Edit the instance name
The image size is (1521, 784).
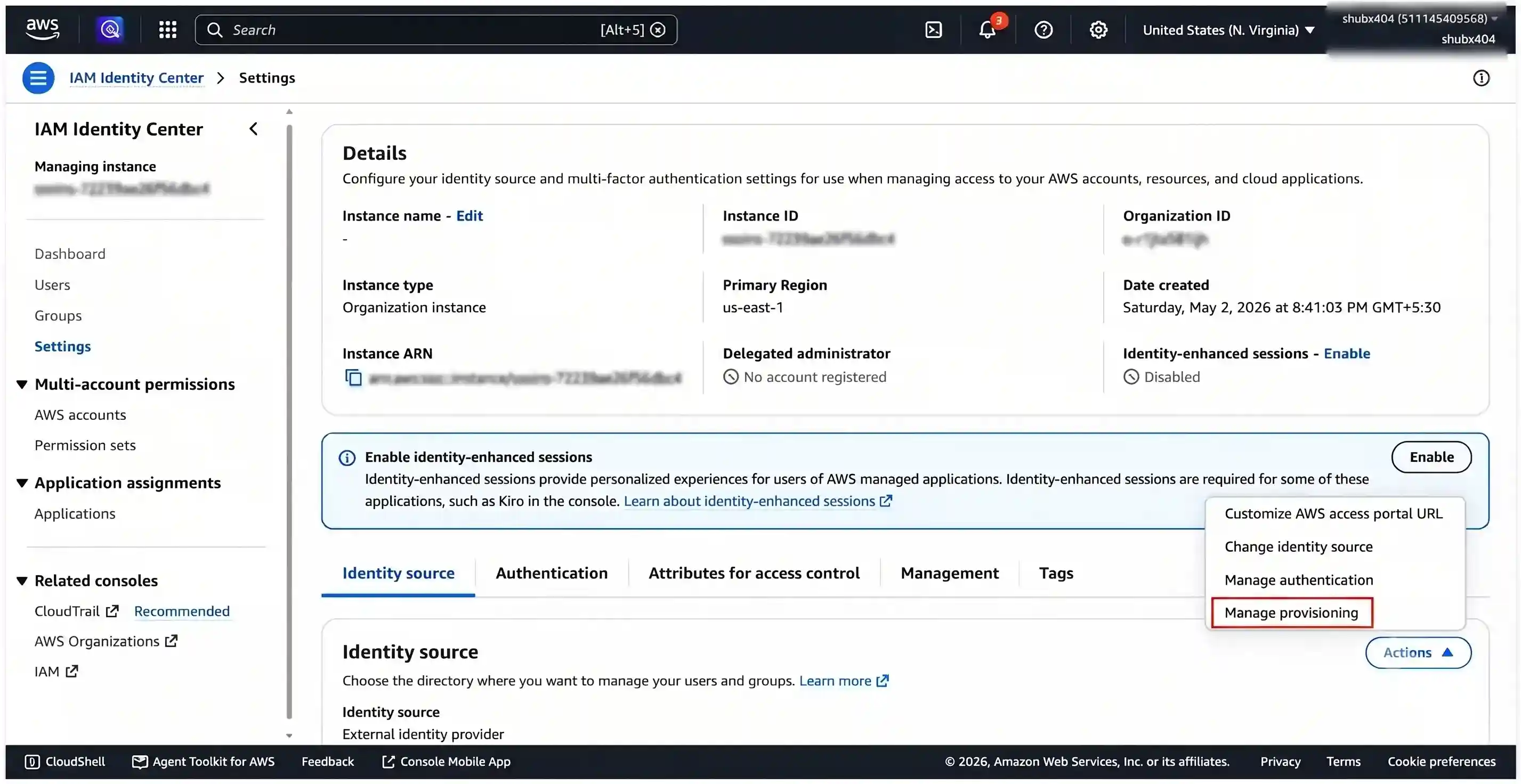[470, 216]
